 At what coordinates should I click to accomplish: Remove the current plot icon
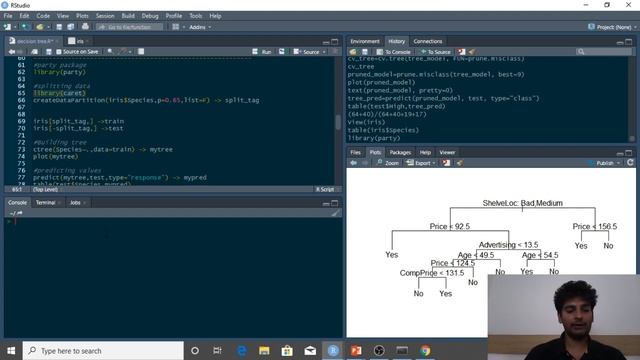(446, 163)
